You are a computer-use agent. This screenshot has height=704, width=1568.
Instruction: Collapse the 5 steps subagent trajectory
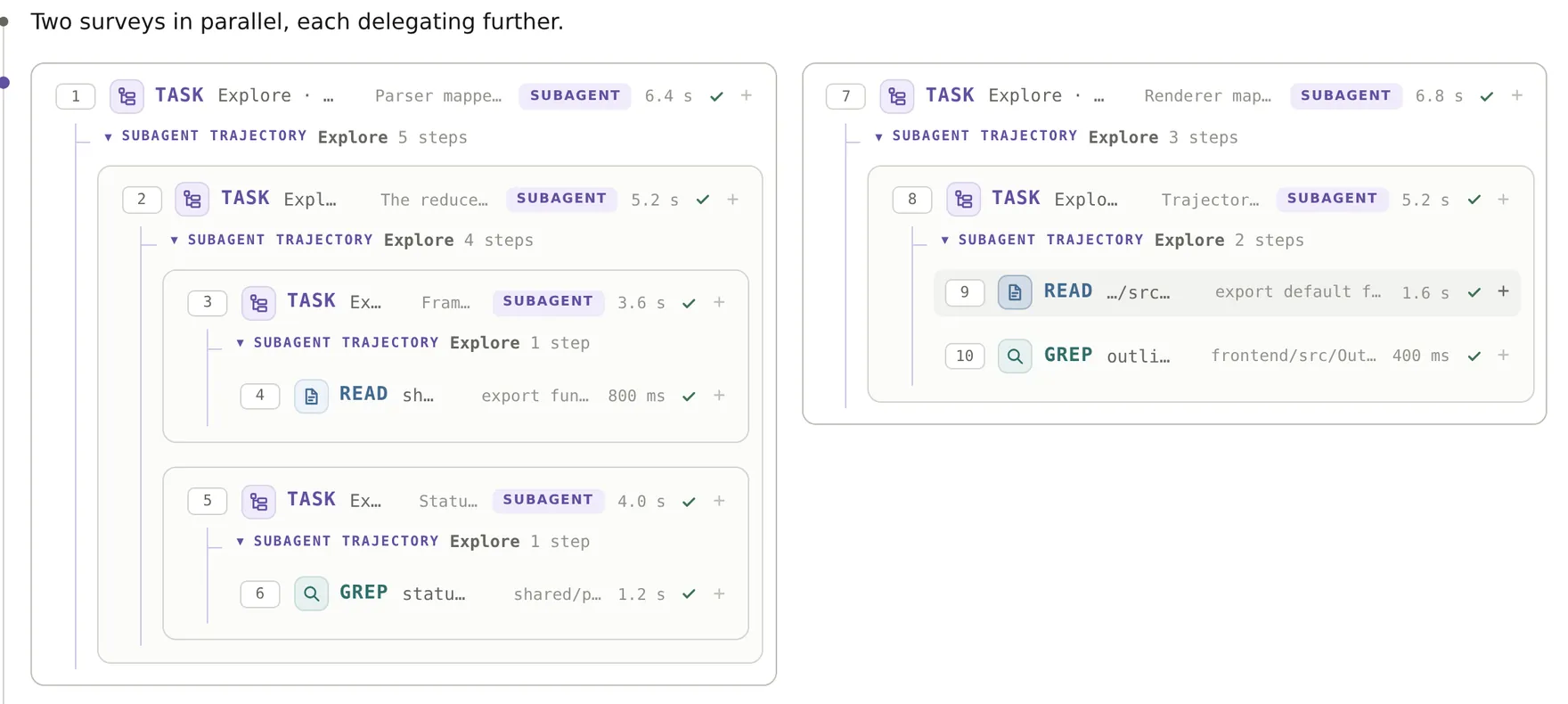[x=108, y=137]
